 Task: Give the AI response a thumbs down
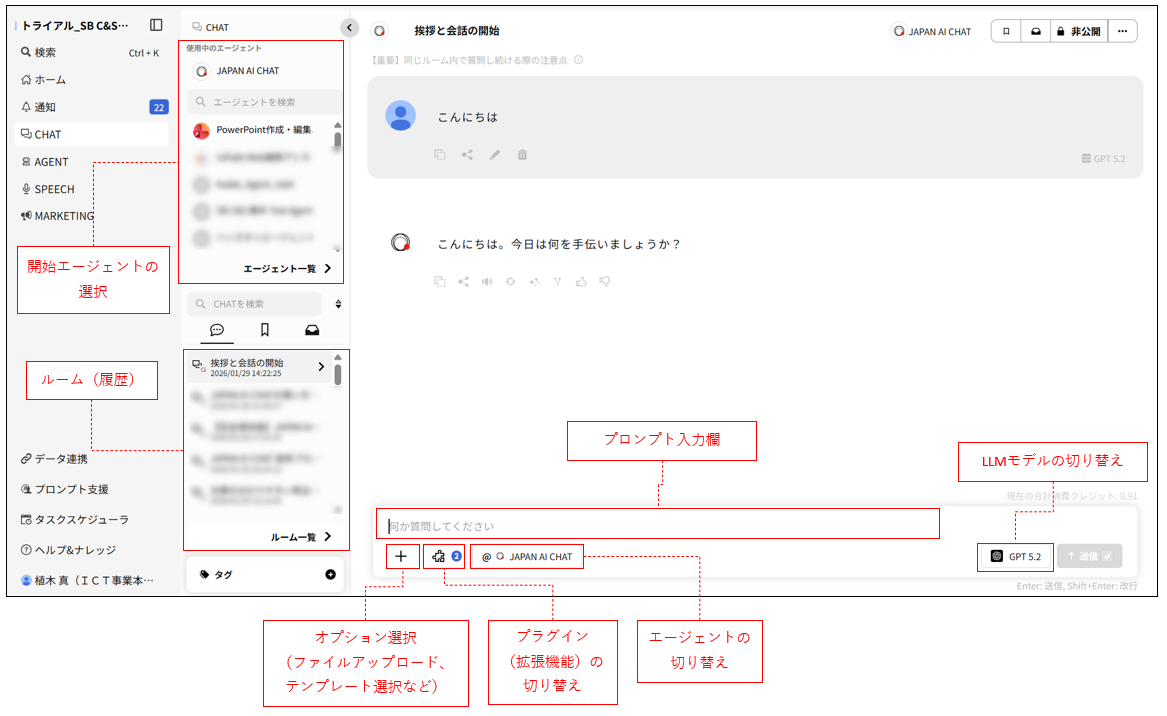[604, 282]
